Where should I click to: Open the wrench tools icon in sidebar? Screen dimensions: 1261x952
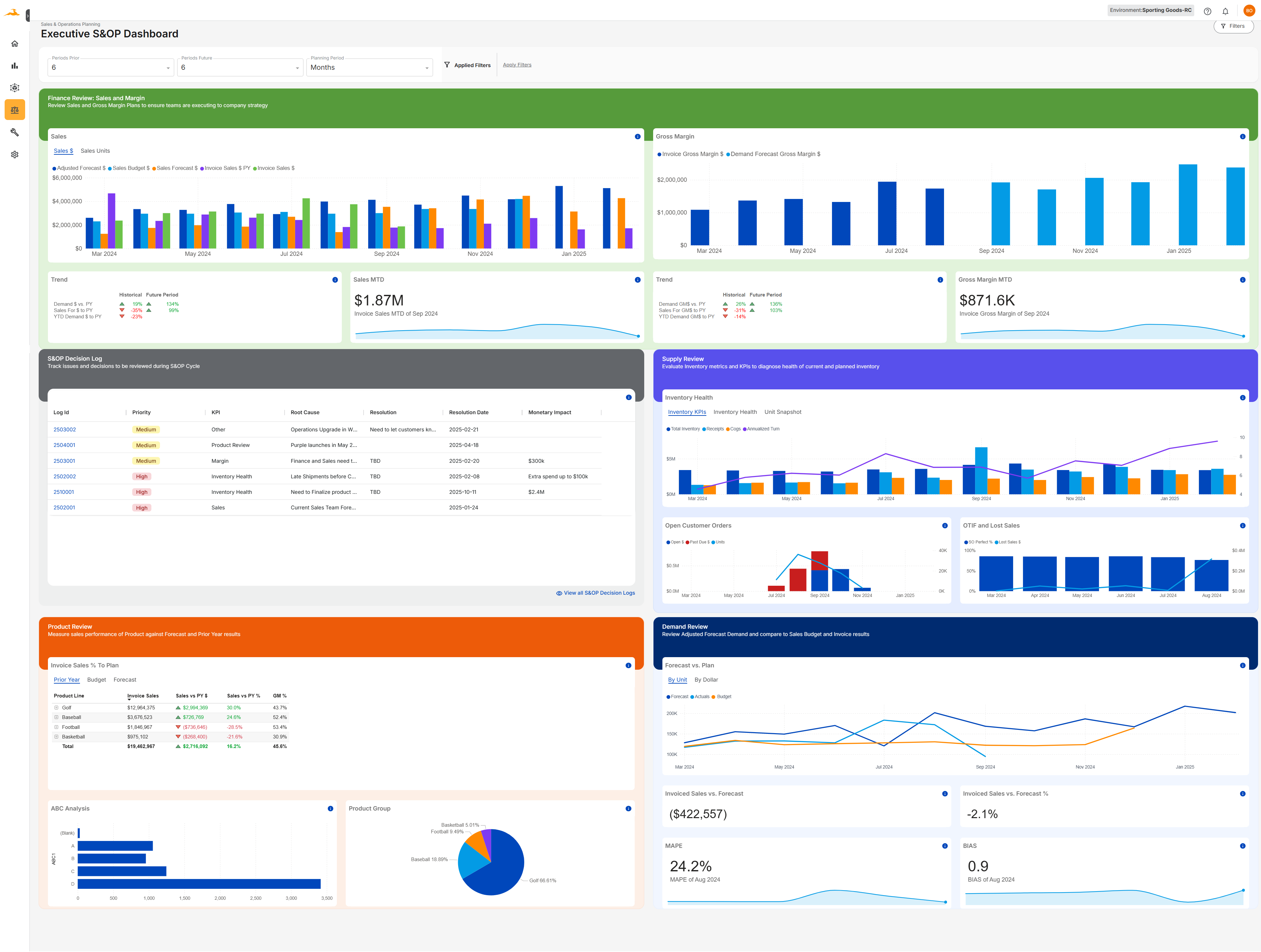coord(14,132)
